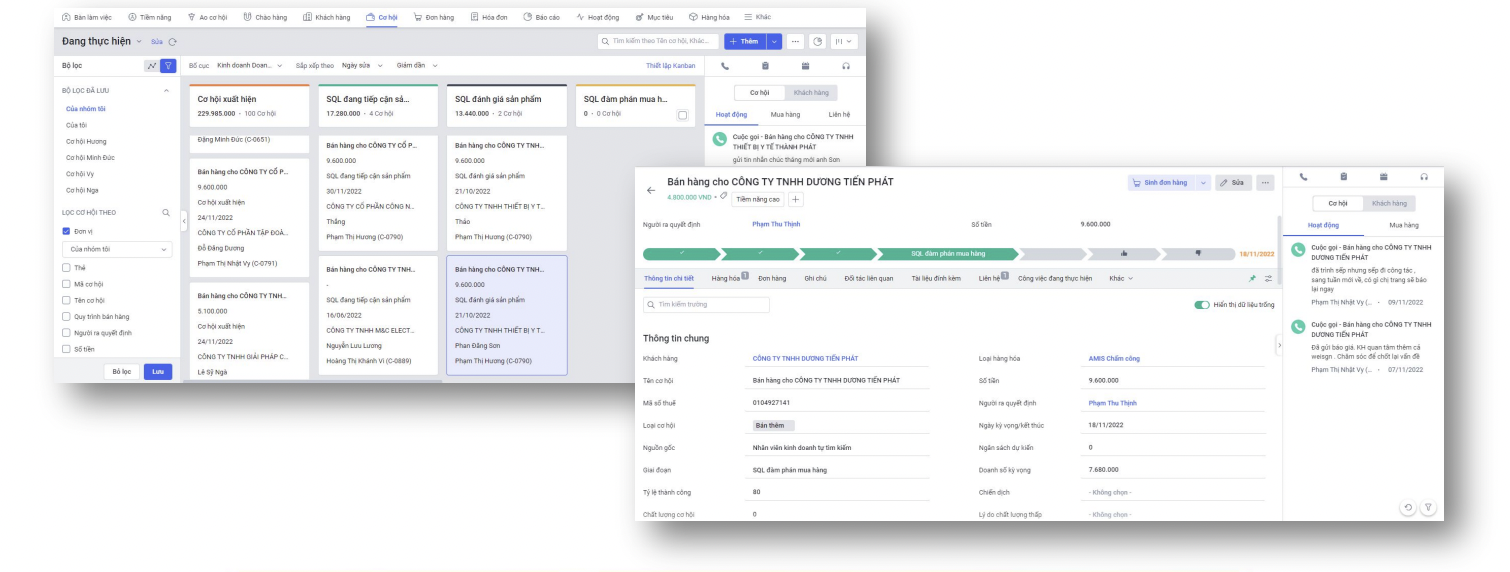1510x572 pixels.
Task: Select the "SQL đàm phán mua hàng" stage in progress bar
Action: tap(948, 253)
